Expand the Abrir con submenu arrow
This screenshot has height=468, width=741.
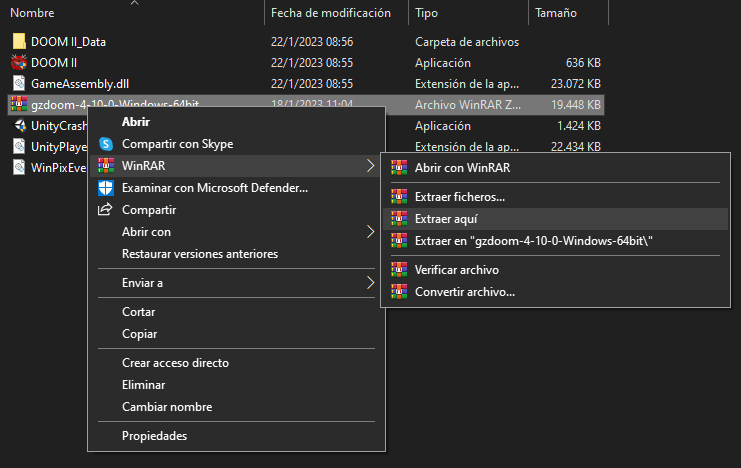pos(370,232)
